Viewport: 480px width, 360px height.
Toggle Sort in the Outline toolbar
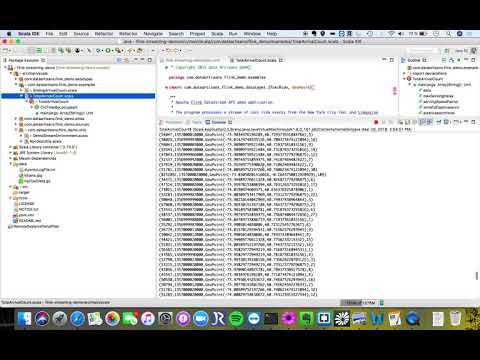[444, 60]
